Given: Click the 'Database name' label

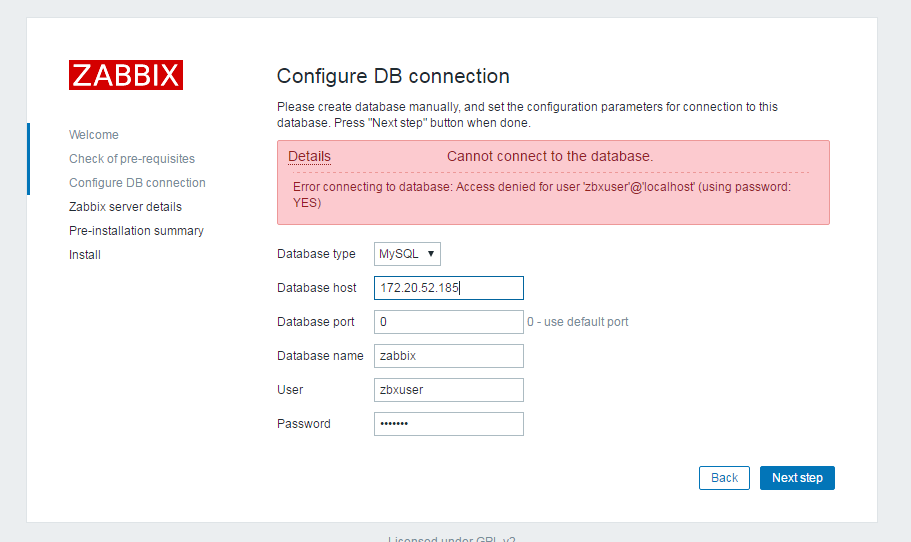Looking at the screenshot, I should tap(320, 356).
